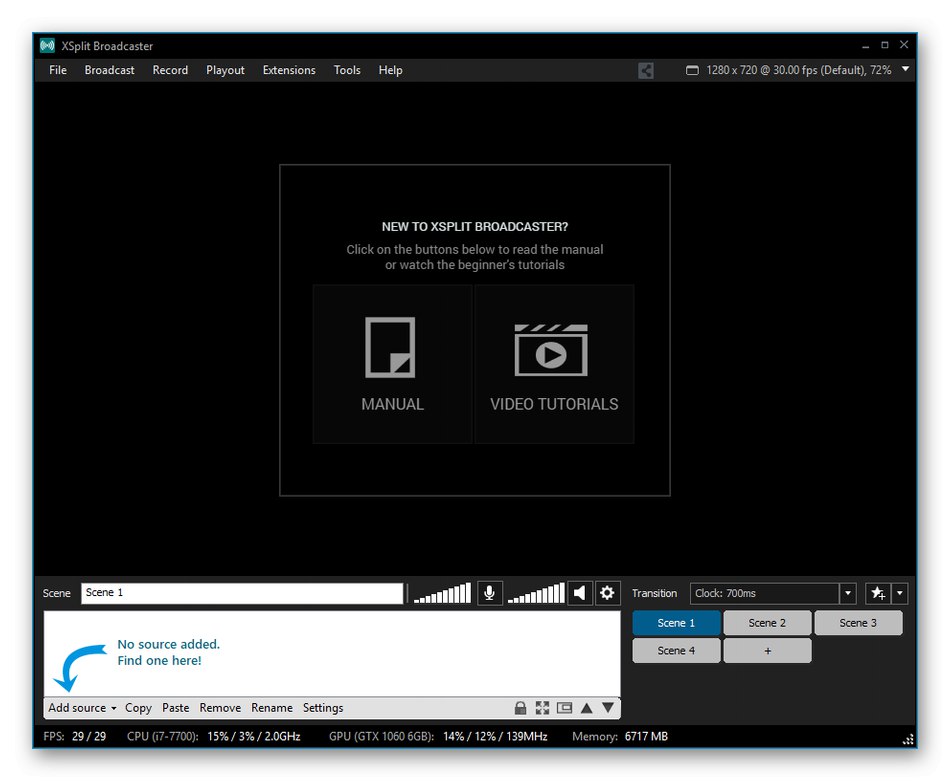Image resolution: width=950 pixels, height=781 pixels.
Task: Click the 1280 x 720 resolution text
Action: coord(799,70)
